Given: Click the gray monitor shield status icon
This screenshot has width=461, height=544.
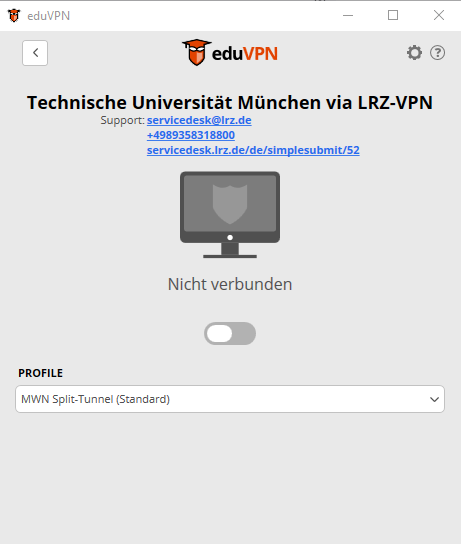Looking at the screenshot, I should pos(230,215).
